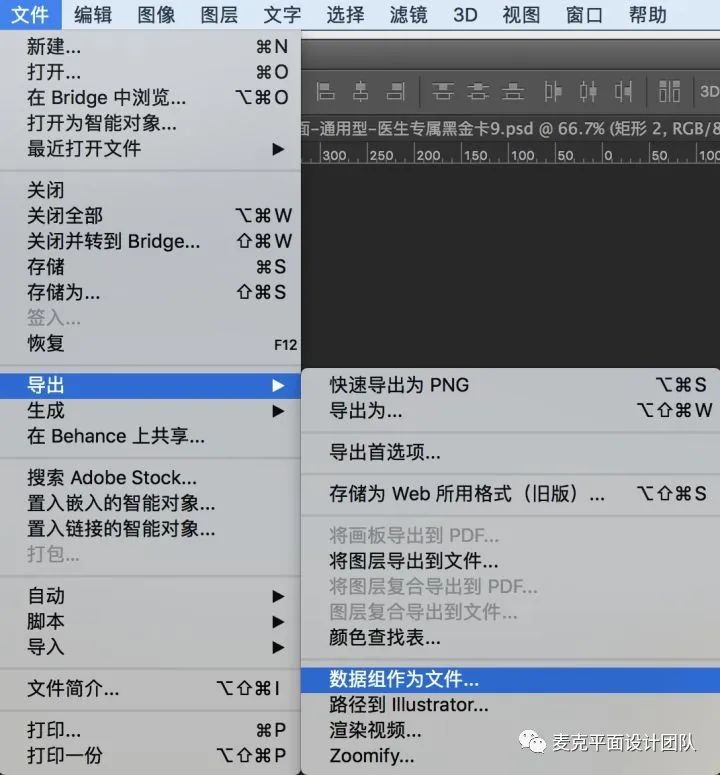The image size is (720, 775).
Task: Open the 选择 menu
Action: point(345,15)
